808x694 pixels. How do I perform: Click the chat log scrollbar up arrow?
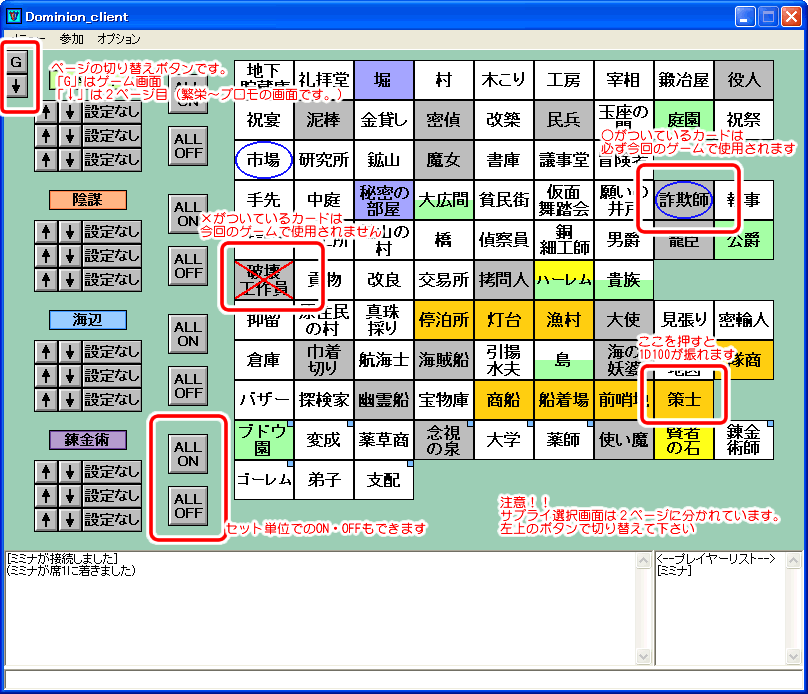click(644, 560)
